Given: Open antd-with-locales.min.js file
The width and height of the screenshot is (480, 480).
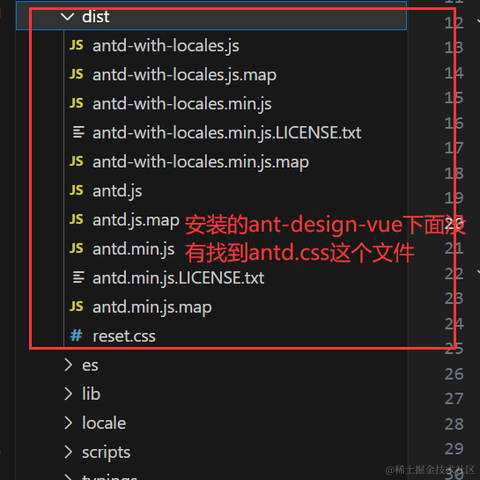Looking at the screenshot, I should point(182,104).
